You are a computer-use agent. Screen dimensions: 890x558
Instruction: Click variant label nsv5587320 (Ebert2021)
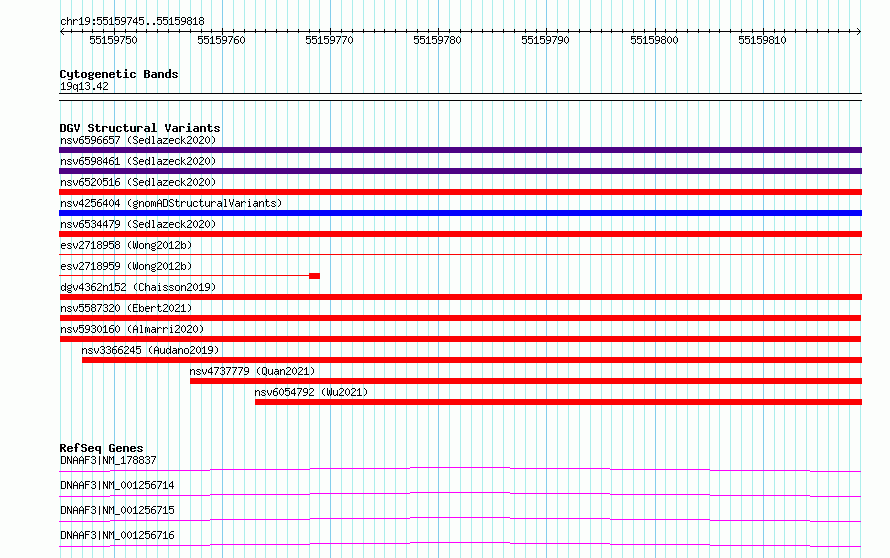[x=126, y=308]
